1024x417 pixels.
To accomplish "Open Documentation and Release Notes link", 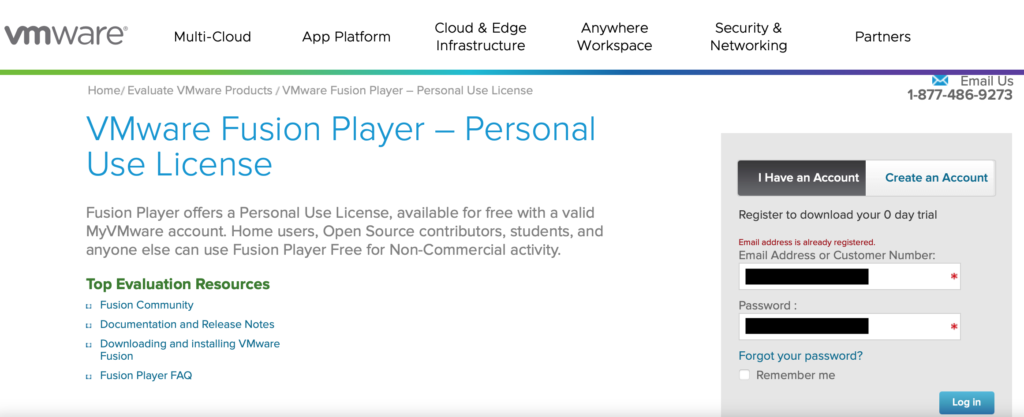I will click(187, 324).
